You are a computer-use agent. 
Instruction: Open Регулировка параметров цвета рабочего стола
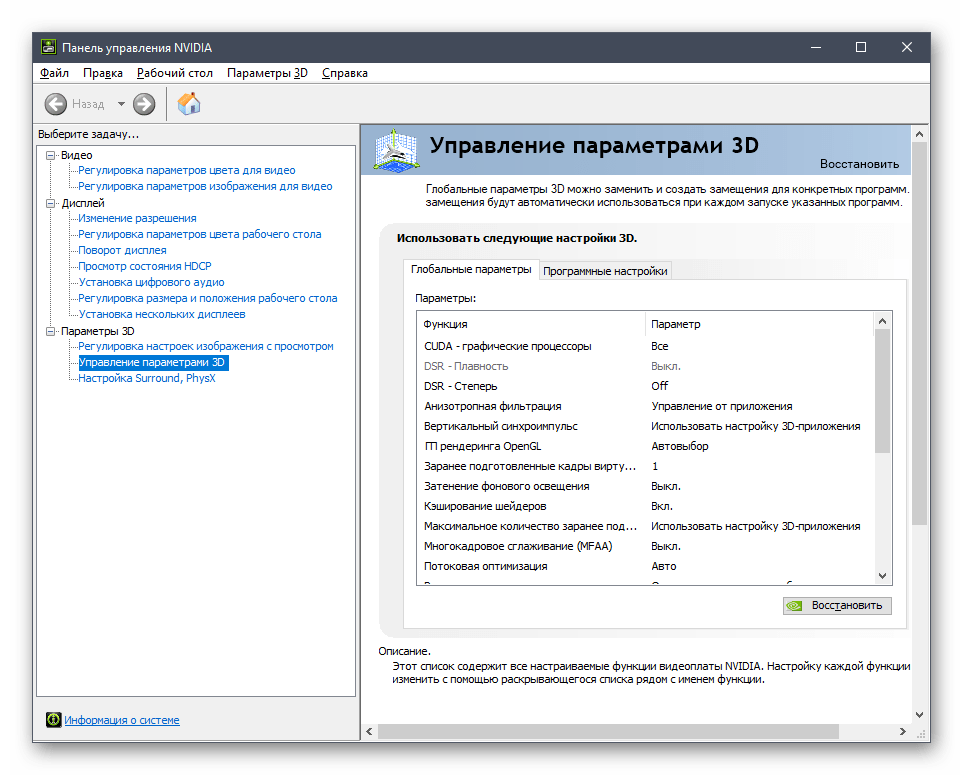pyautogui.click(x=200, y=234)
